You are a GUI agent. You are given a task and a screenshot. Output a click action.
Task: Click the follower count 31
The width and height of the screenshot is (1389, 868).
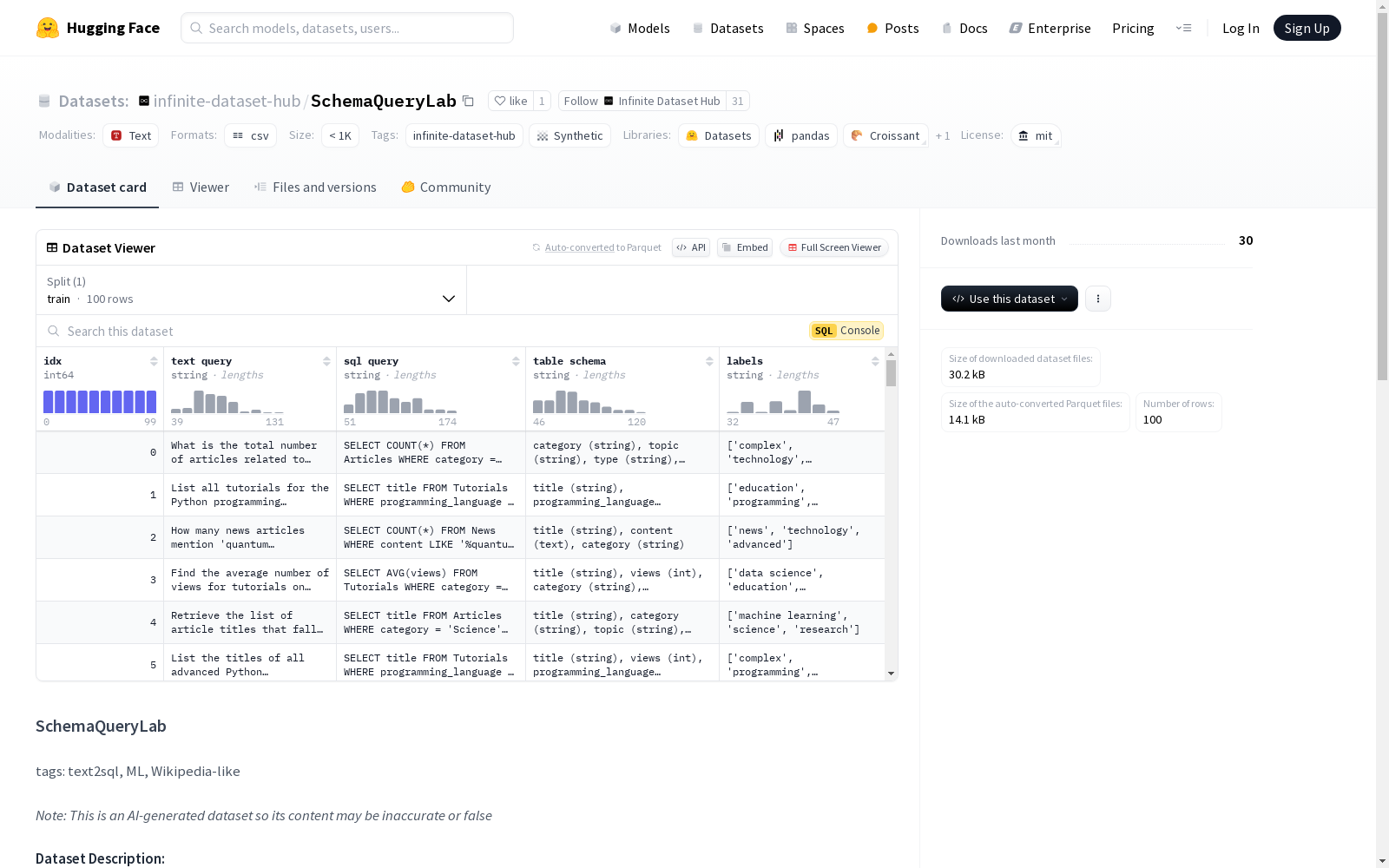pyautogui.click(x=738, y=101)
